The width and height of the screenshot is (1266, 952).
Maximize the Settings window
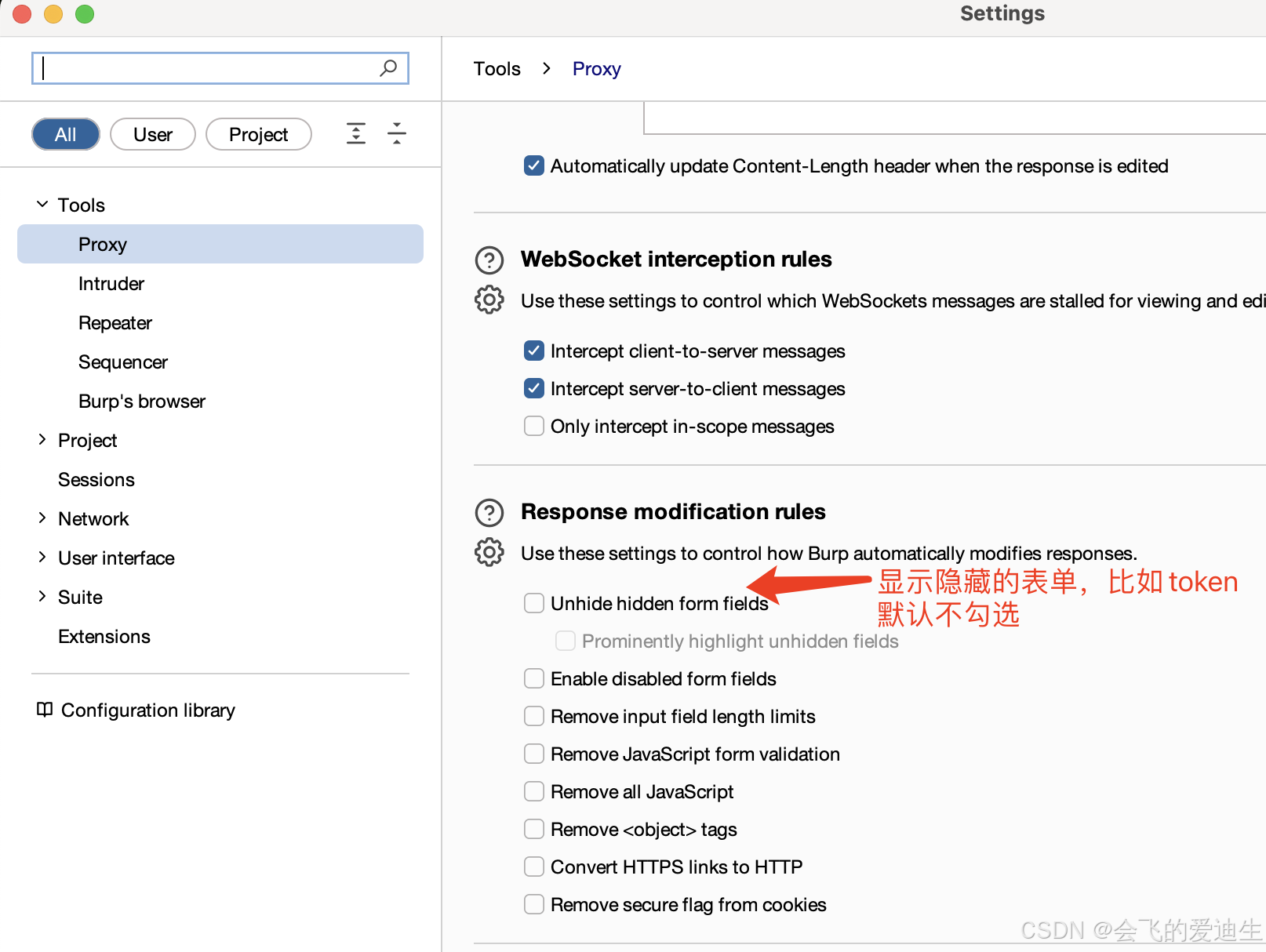(x=85, y=13)
